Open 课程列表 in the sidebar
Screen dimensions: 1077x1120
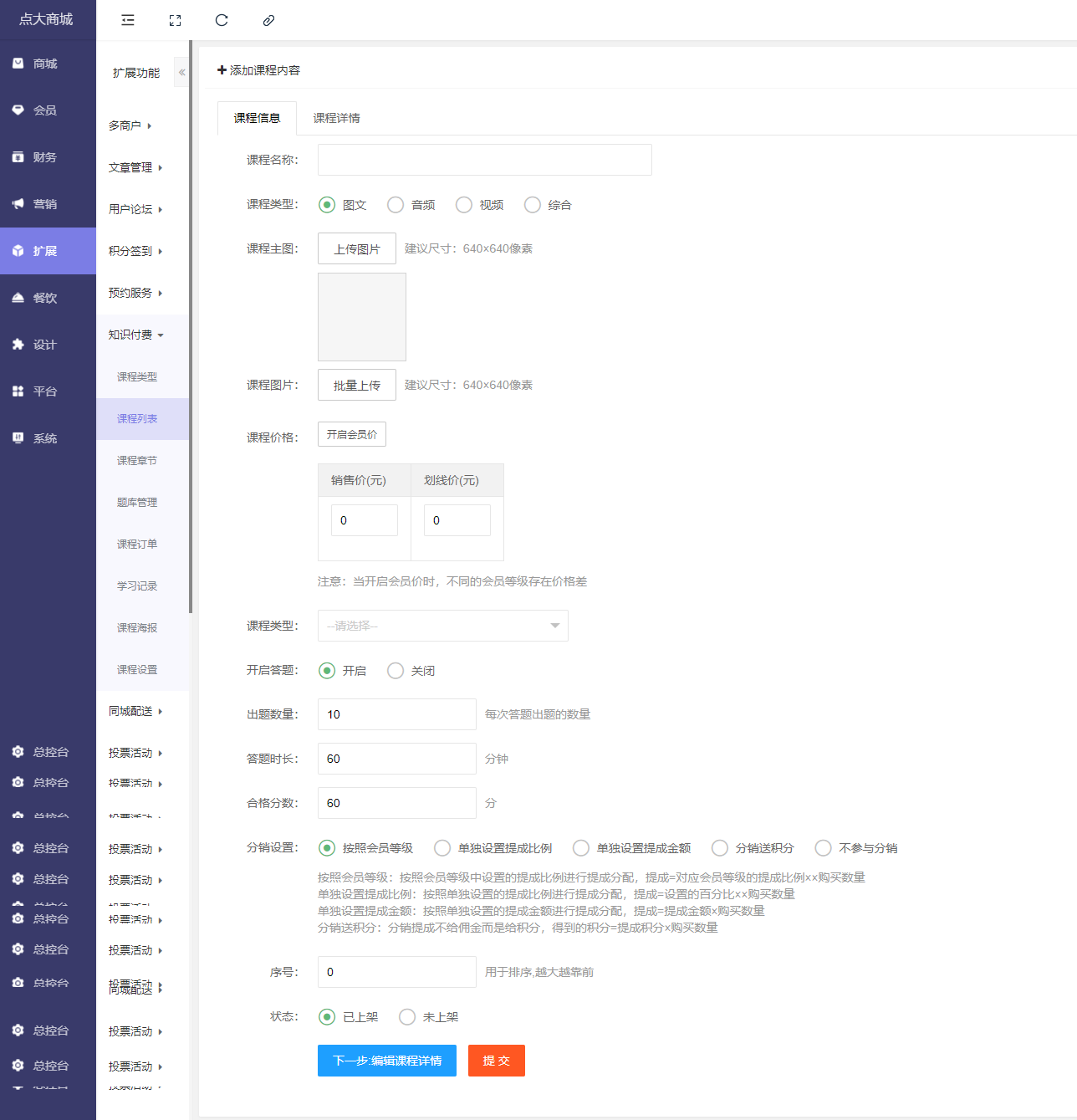142,418
